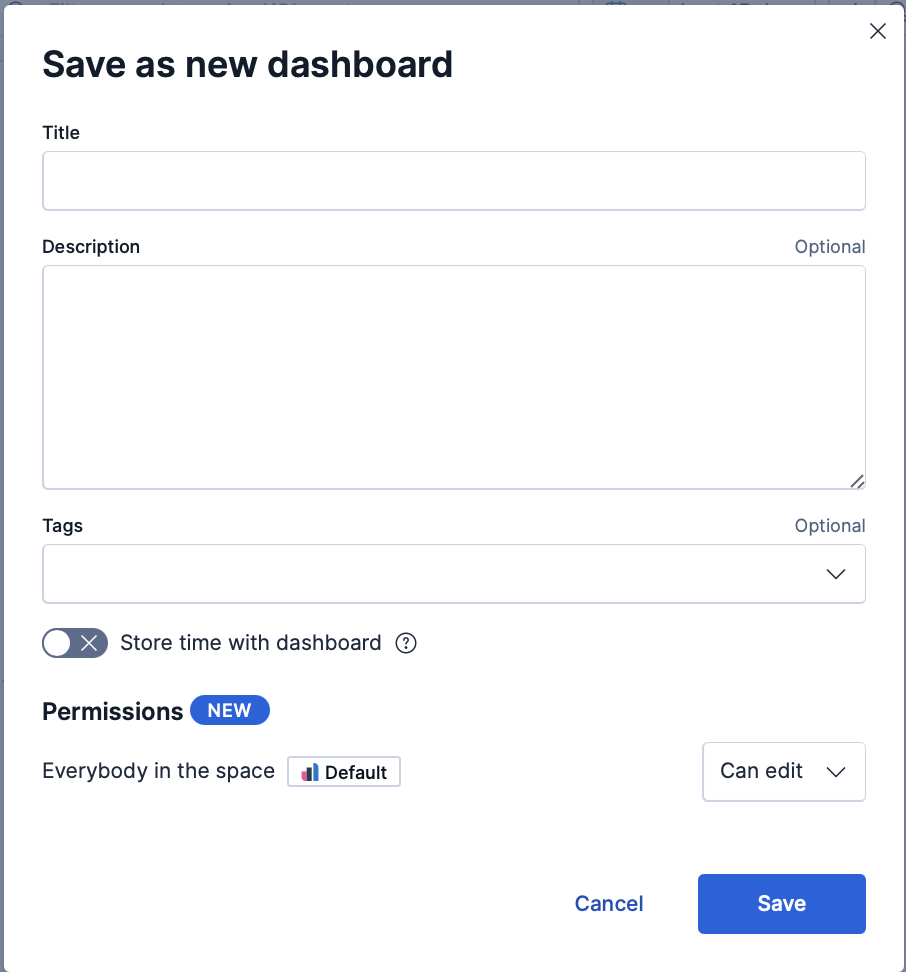Click the Everybody in the space text
Screen dimensions: 906x972
pyautogui.click(x=158, y=771)
